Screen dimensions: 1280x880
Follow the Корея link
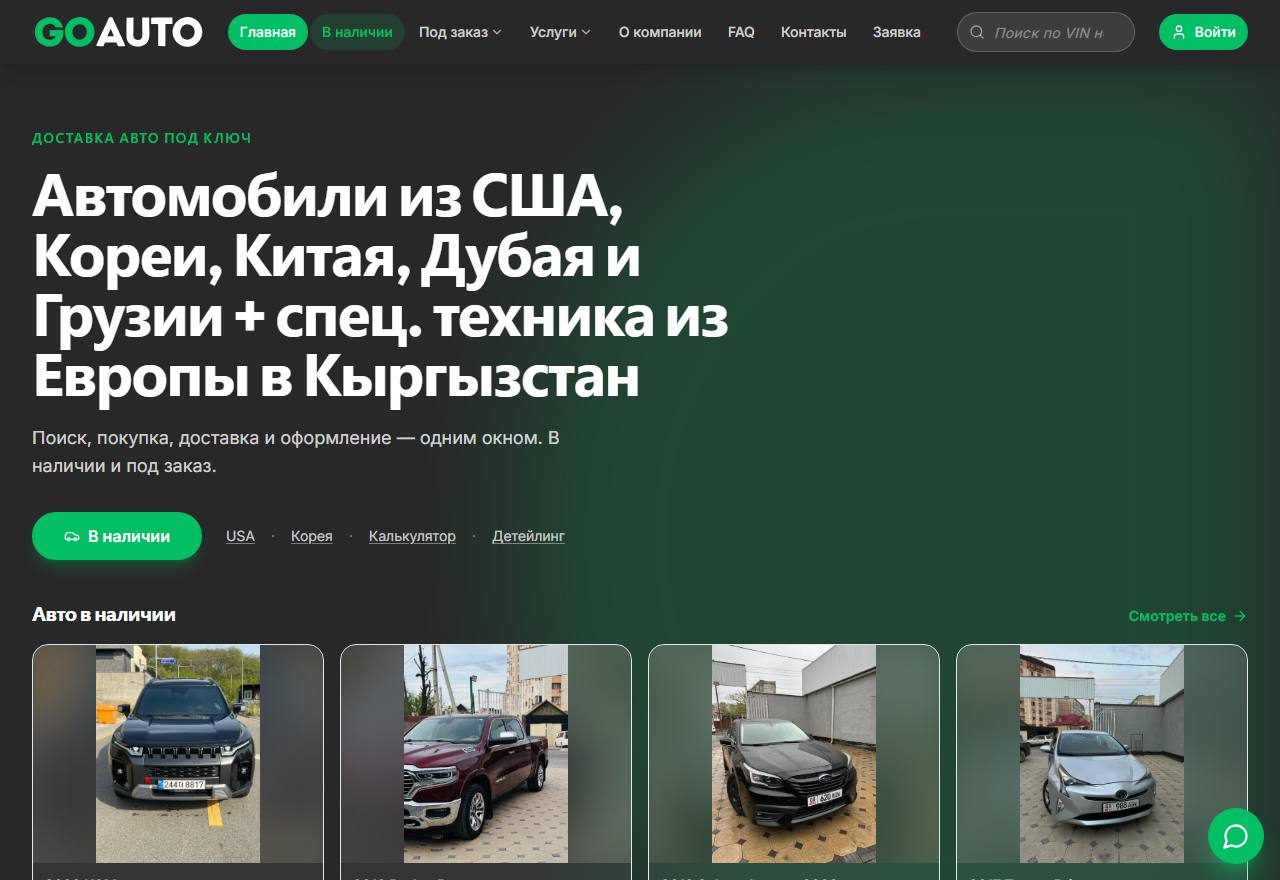pos(312,536)
